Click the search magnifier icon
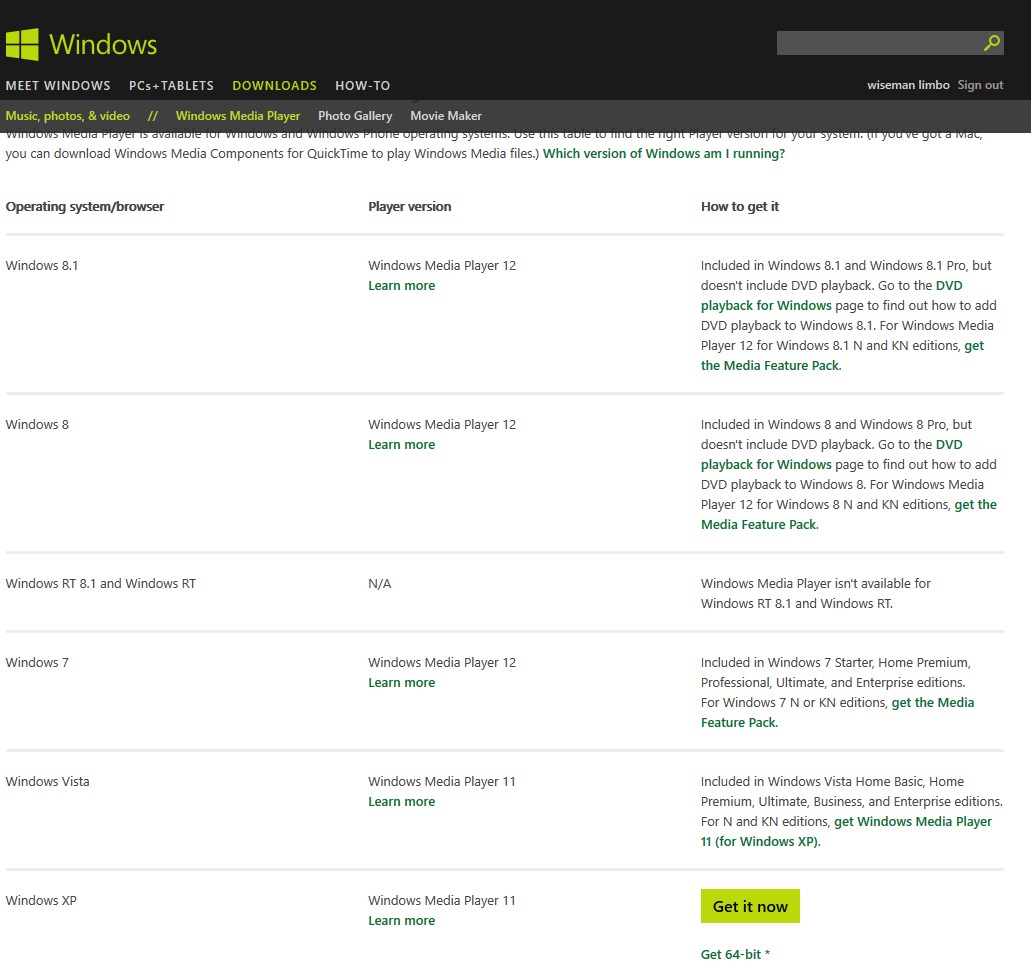 [x=992, y=43]
